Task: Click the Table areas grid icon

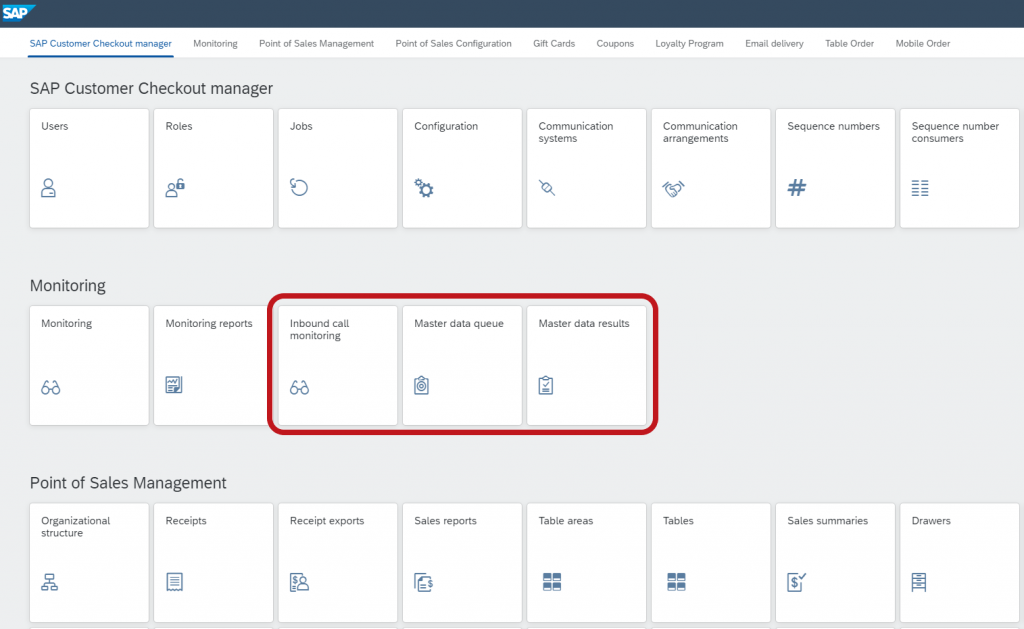Action: point(552,582)
